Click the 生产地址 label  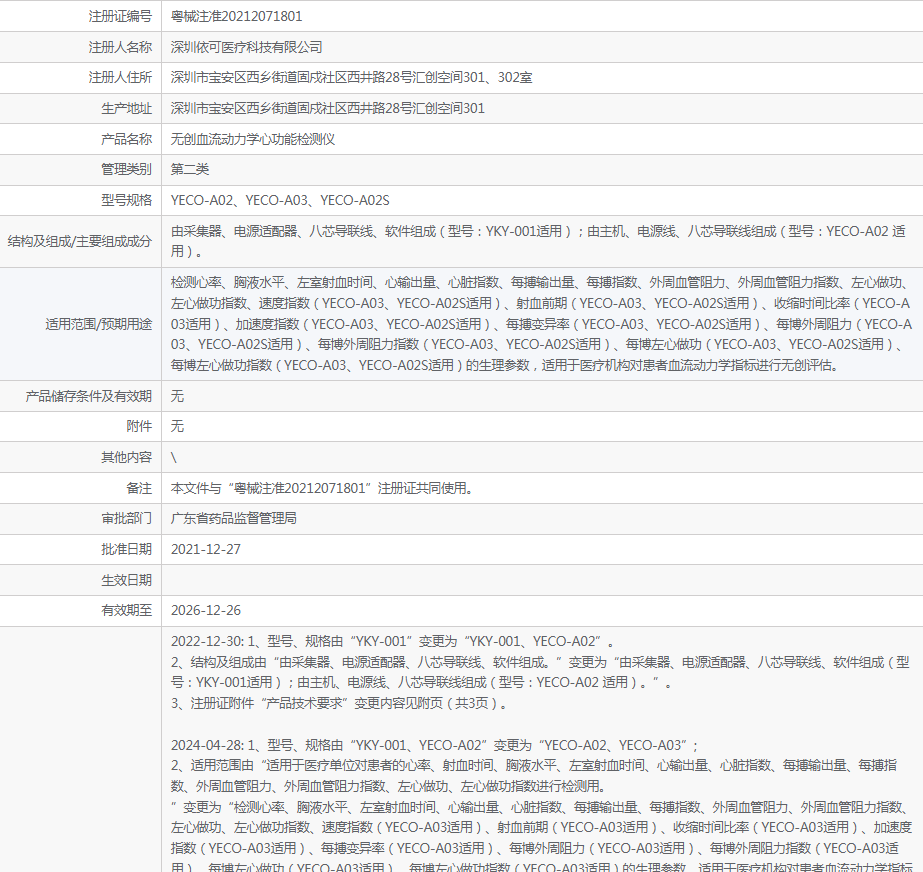[x=127, y=108]
